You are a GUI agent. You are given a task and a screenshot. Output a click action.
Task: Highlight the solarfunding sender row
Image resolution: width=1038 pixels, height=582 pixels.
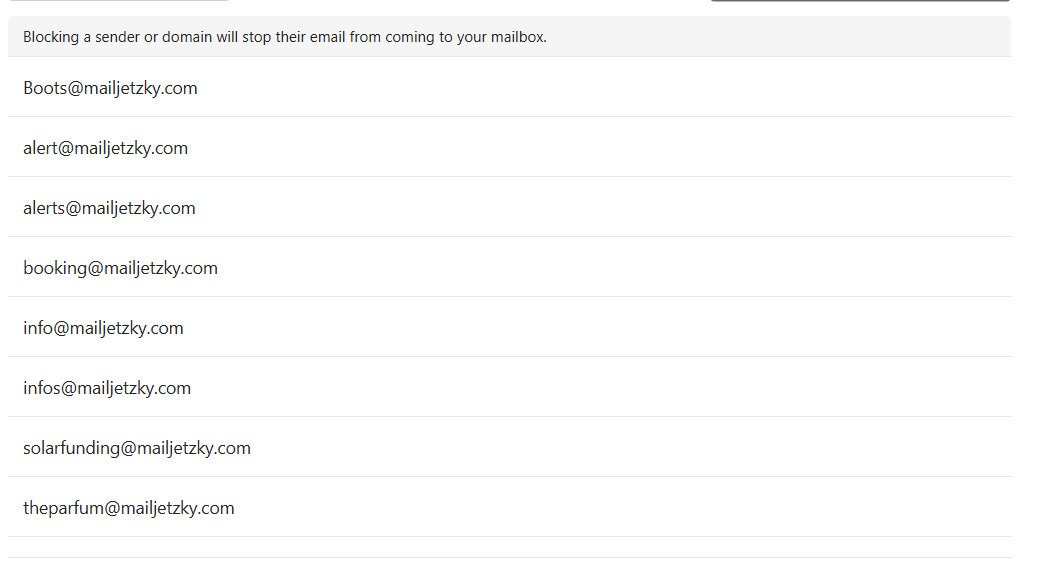coord(509,447)
